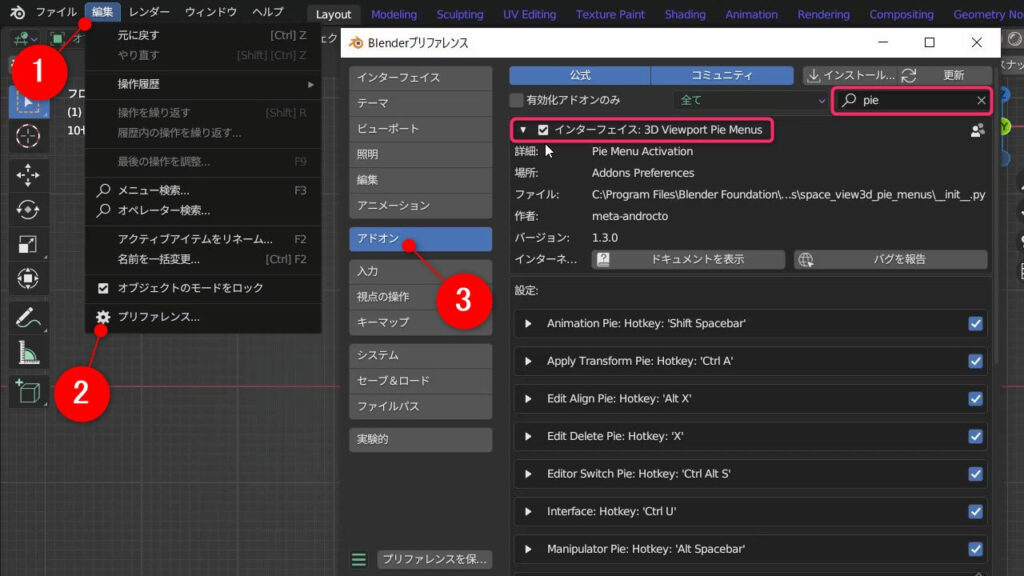Select the Move tool
Viewport: 1024px width, 576px height.
[27, 175]
